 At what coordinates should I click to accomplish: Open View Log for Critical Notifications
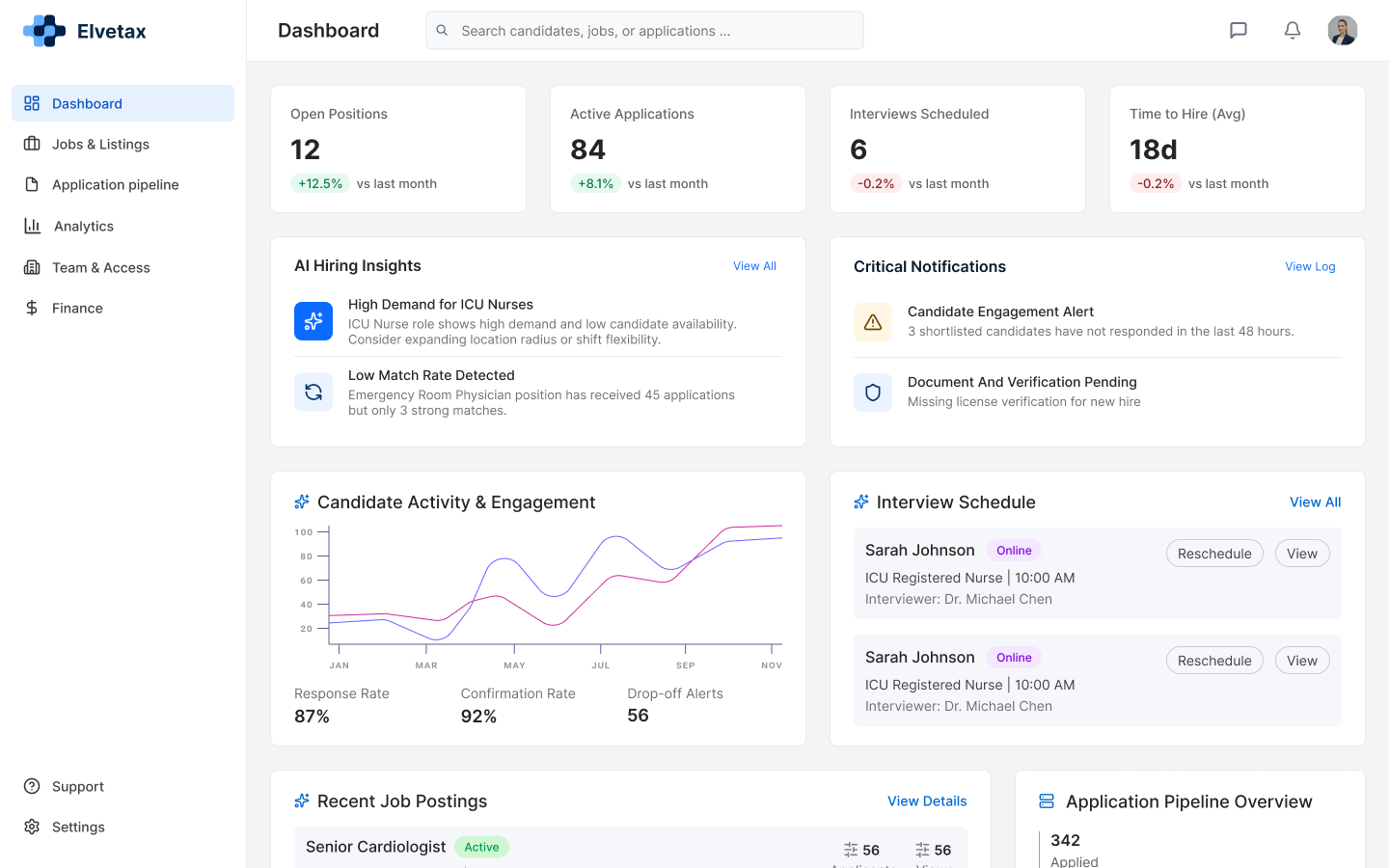pyautogui.click(x=1310, y=267)
